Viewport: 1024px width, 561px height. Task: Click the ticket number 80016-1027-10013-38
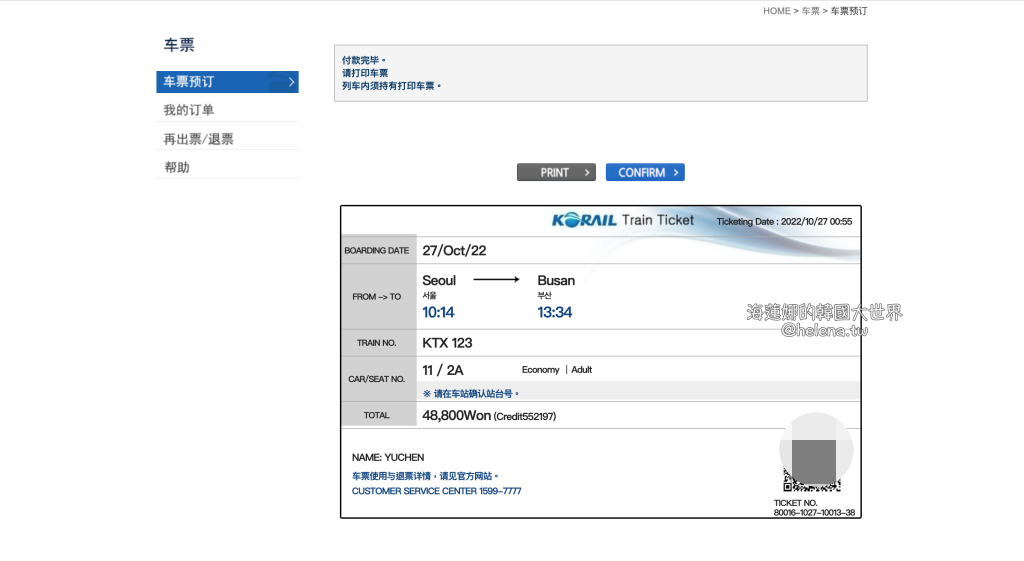coord(814,513)
